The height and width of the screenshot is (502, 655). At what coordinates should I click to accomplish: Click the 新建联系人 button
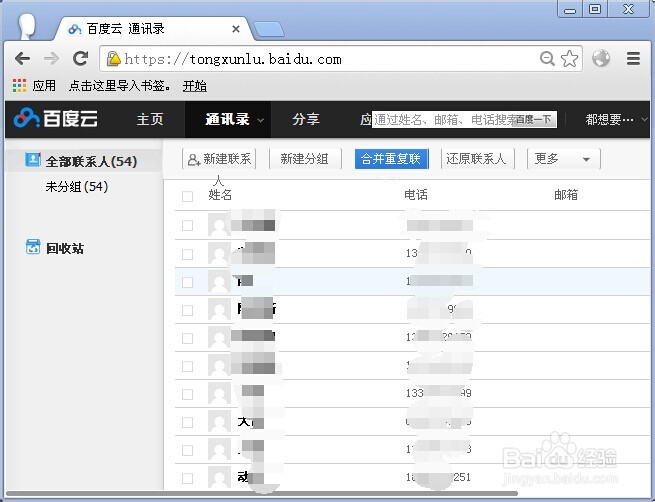point(219,159)
